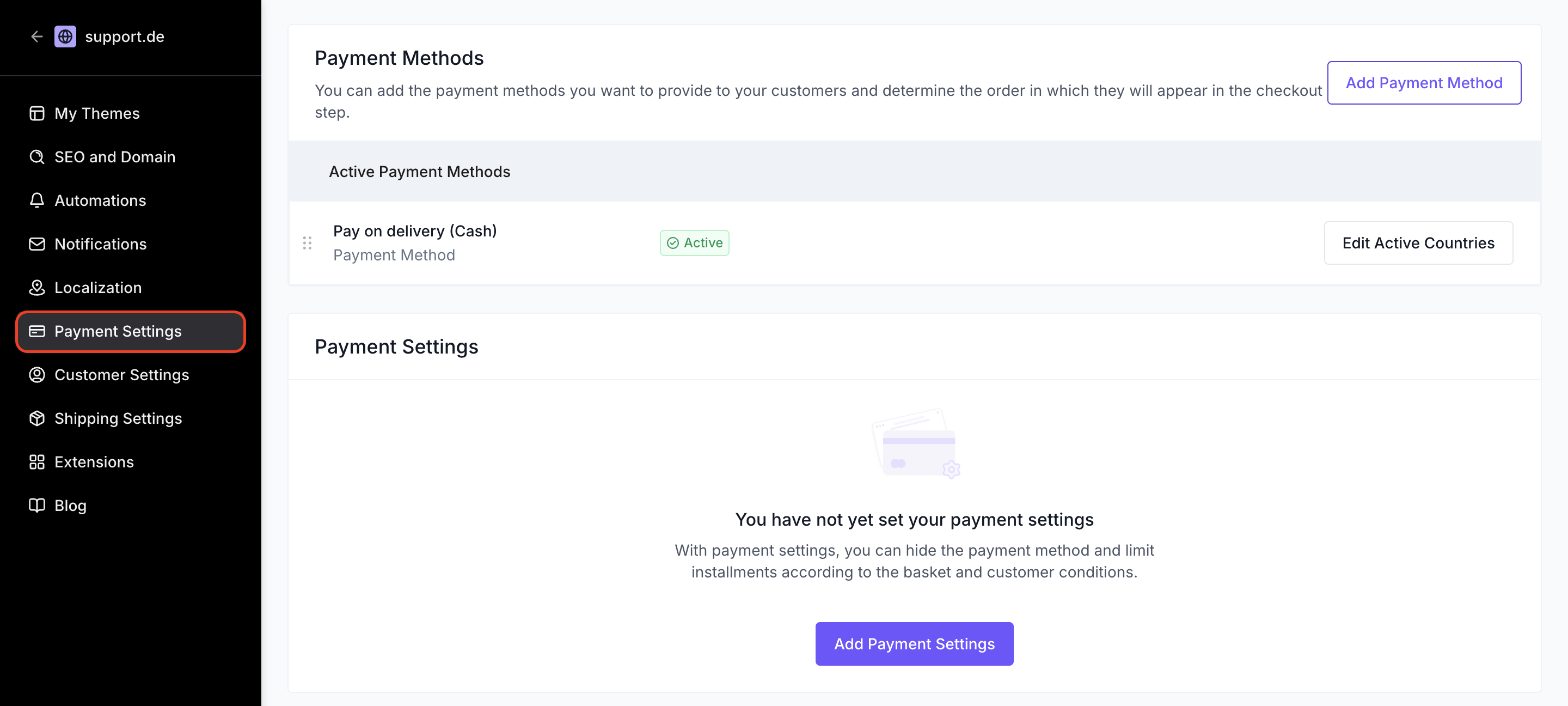Image resolution: width=1568 pixels, height=706 pixels.
Task: Click the globe icon next to support.de
Action: tap(65, 36)
